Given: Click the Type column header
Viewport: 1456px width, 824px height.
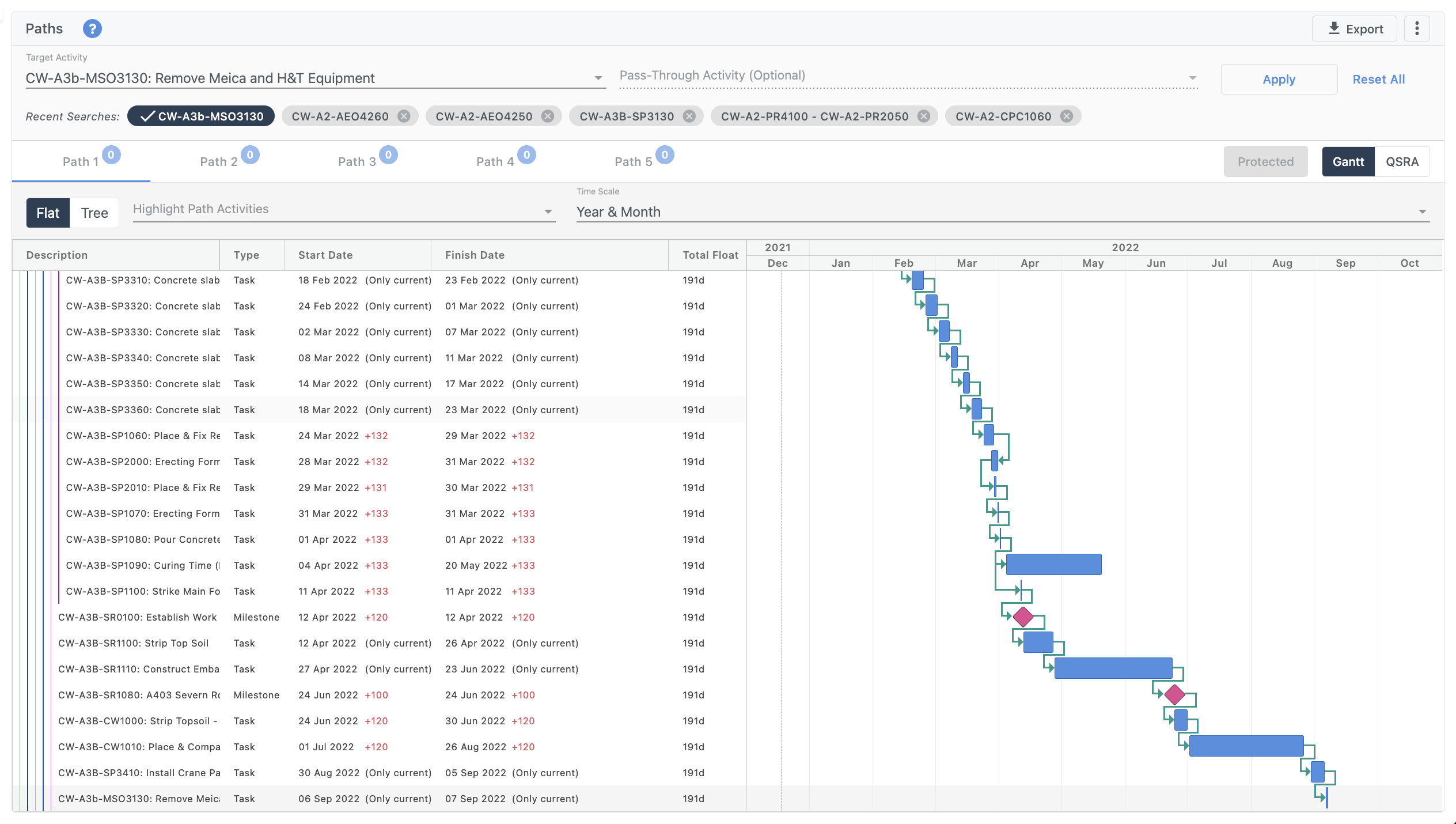Looking at the screenshot, I should (252, 255).
